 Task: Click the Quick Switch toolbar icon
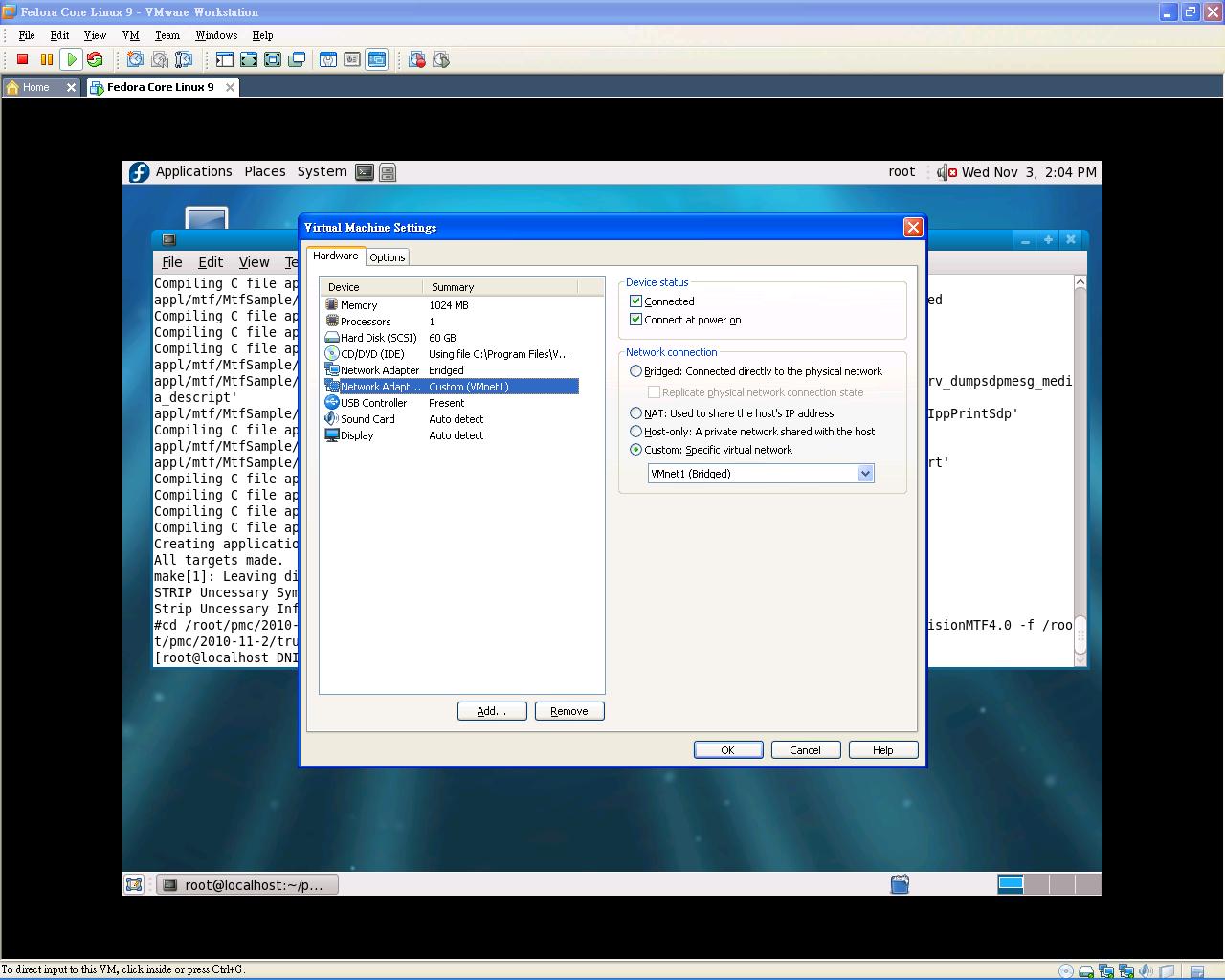click(249, 59)
